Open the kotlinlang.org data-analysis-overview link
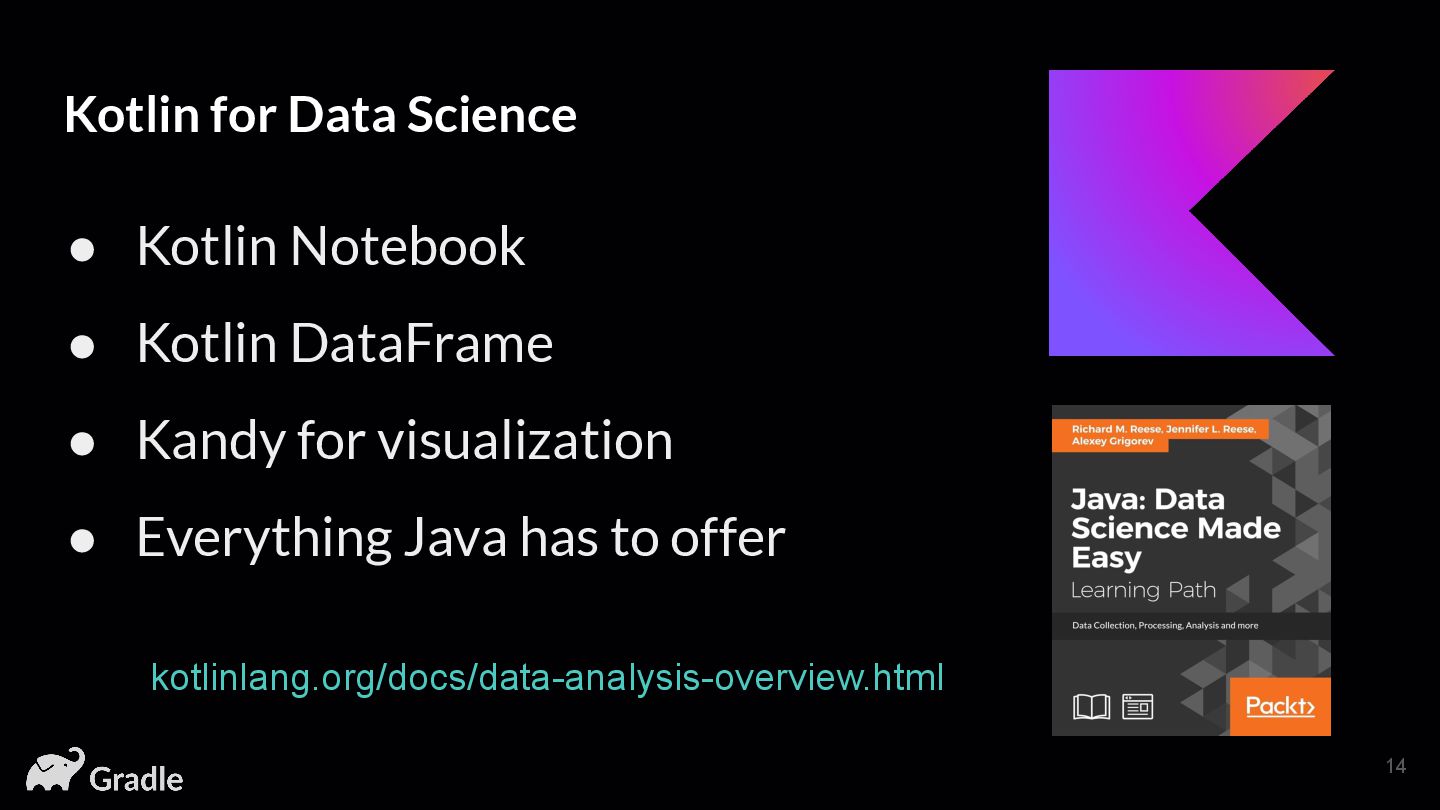This screenshot has width=1440, height=810. (547, 678)
